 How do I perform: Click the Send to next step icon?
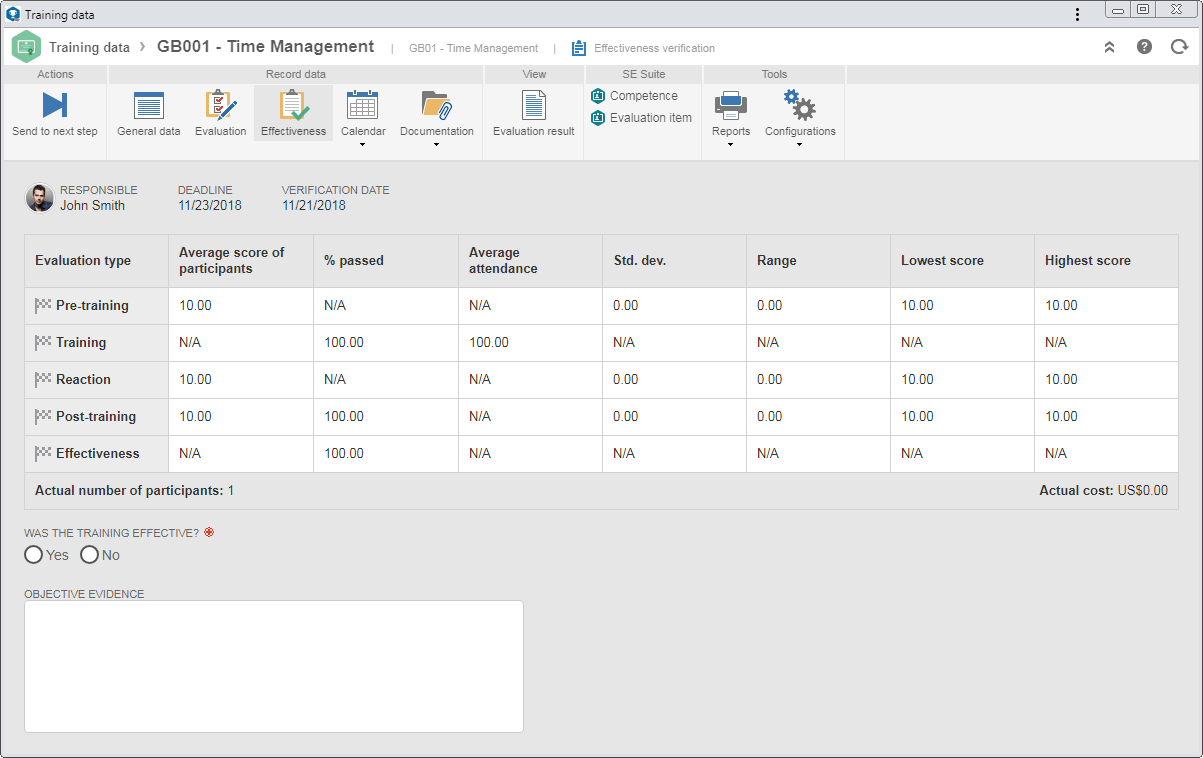click(55, 105)
